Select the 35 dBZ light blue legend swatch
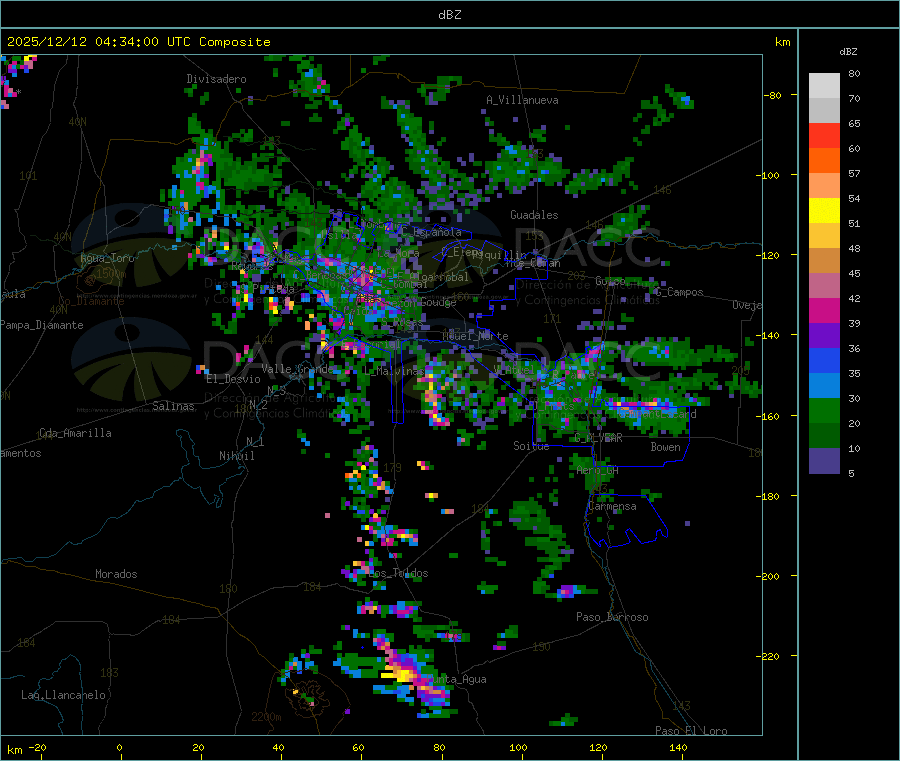 (824, 386)
